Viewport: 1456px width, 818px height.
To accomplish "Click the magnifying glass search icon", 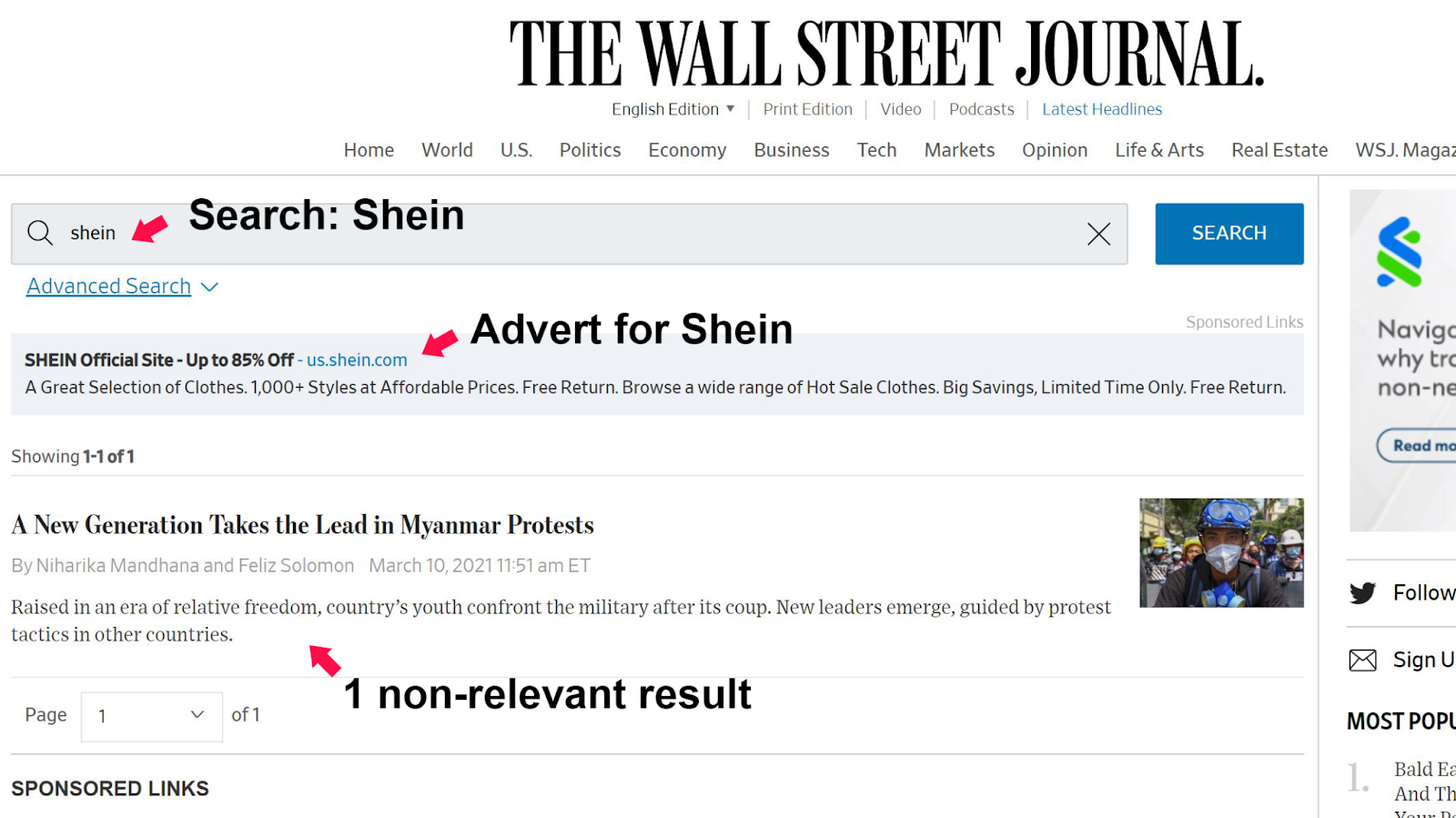I will tap(40, 233).
